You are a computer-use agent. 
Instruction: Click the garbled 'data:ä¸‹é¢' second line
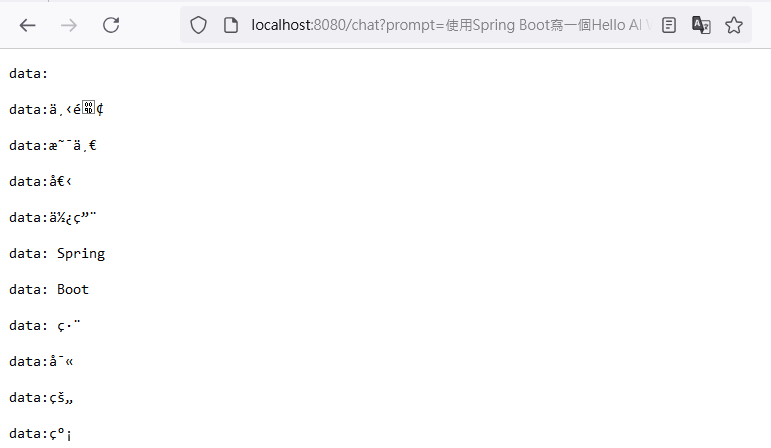point(56,109)
